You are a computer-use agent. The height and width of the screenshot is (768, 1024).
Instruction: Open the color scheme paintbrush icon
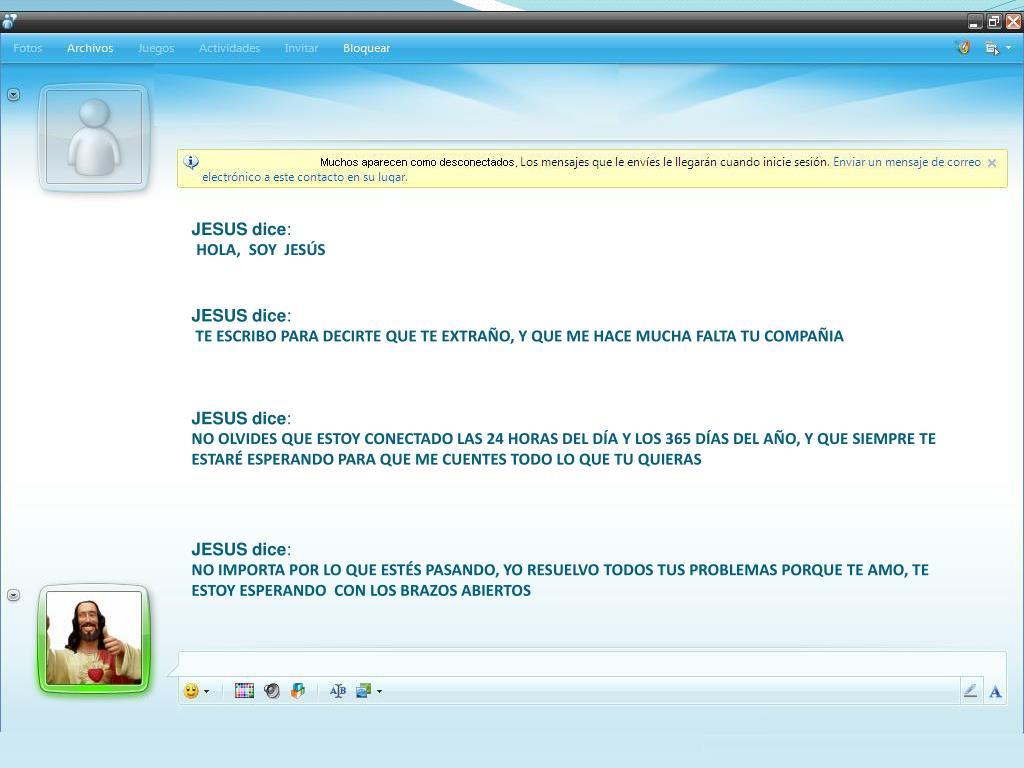click(x=964, y=47)
